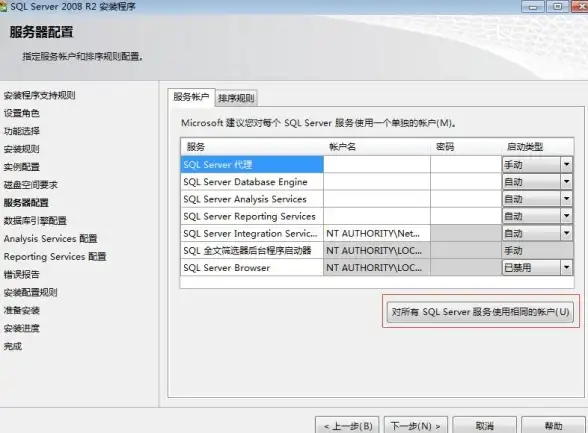Click Analysis Services 配置 in the step list
The image size is (588, 433).
pyautogui.click(x=50, y=239)
